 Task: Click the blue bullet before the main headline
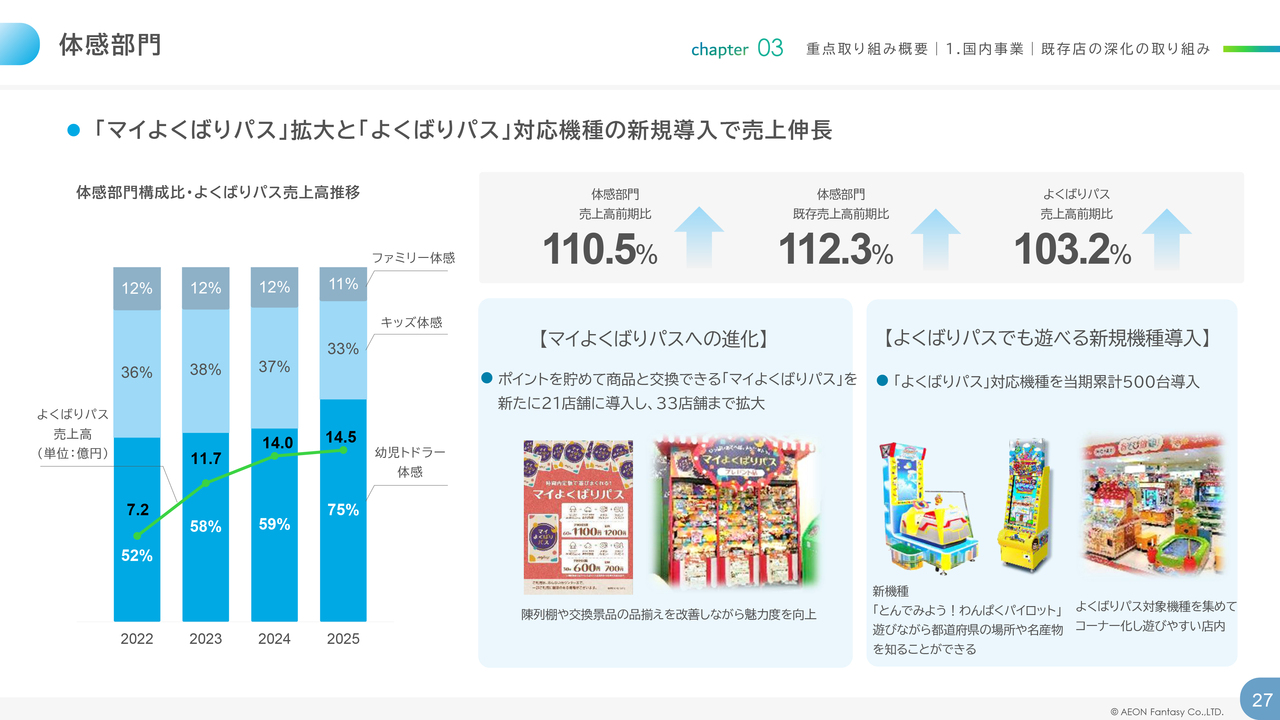coord(72,131)
